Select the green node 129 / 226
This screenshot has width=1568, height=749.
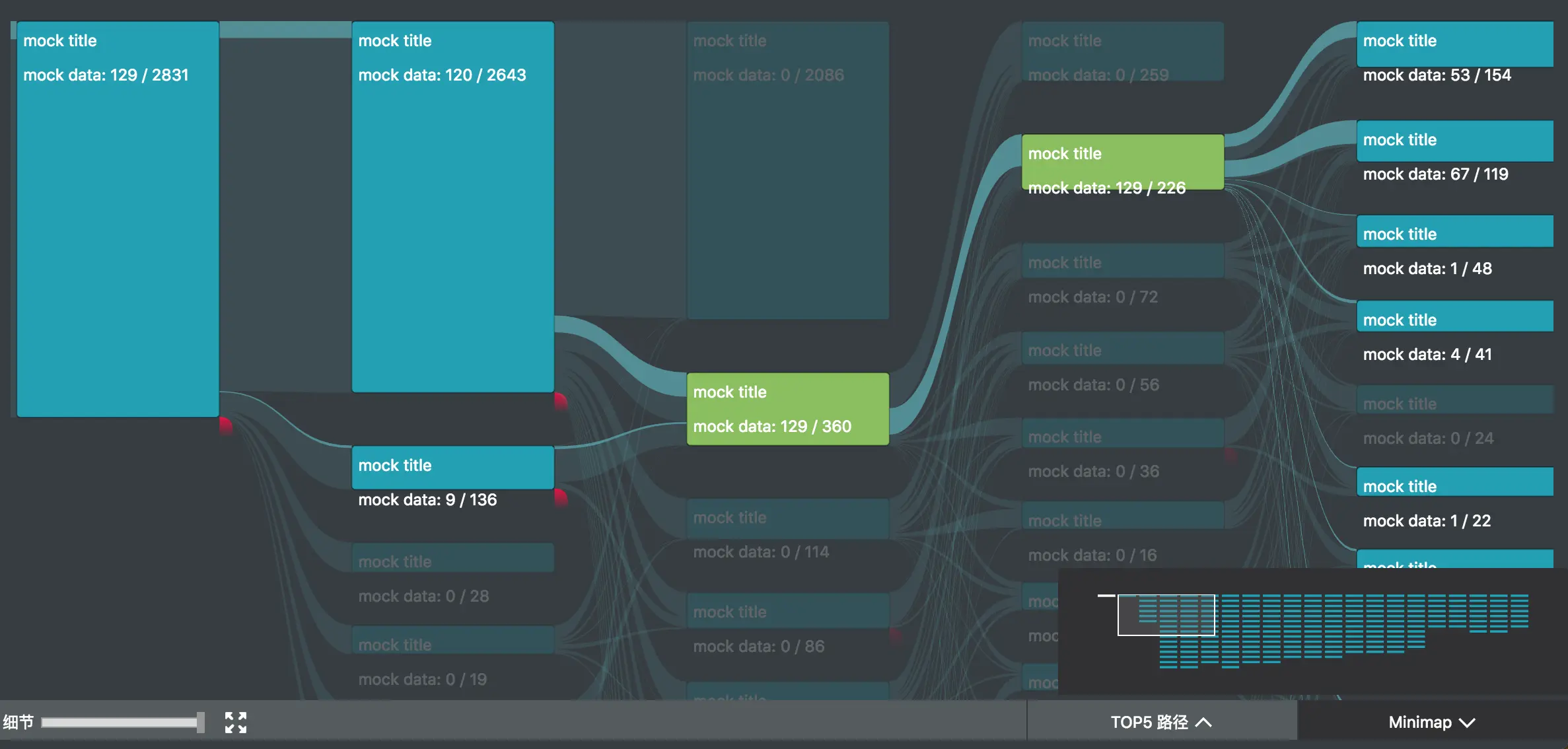click(x=1122, y=162)
